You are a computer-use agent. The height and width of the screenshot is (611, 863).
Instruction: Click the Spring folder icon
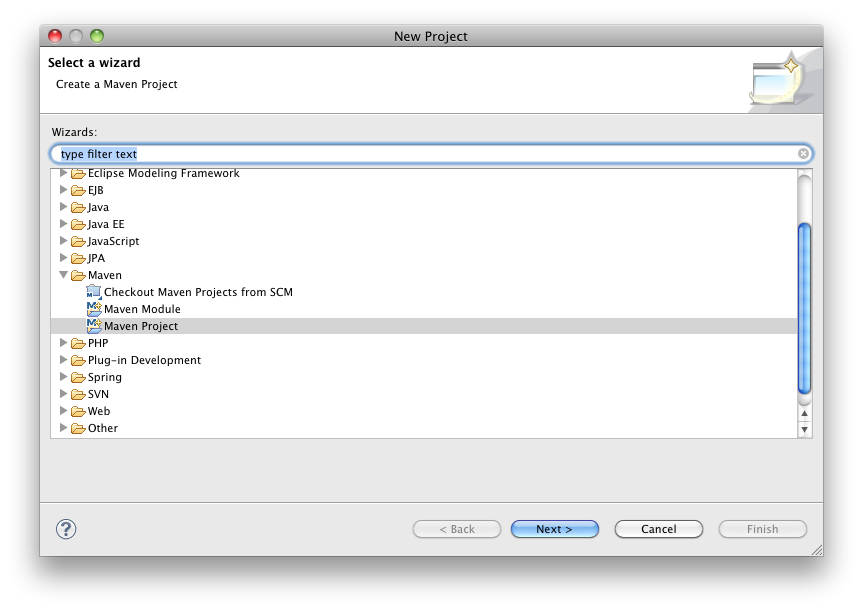(x=78, y=377)
